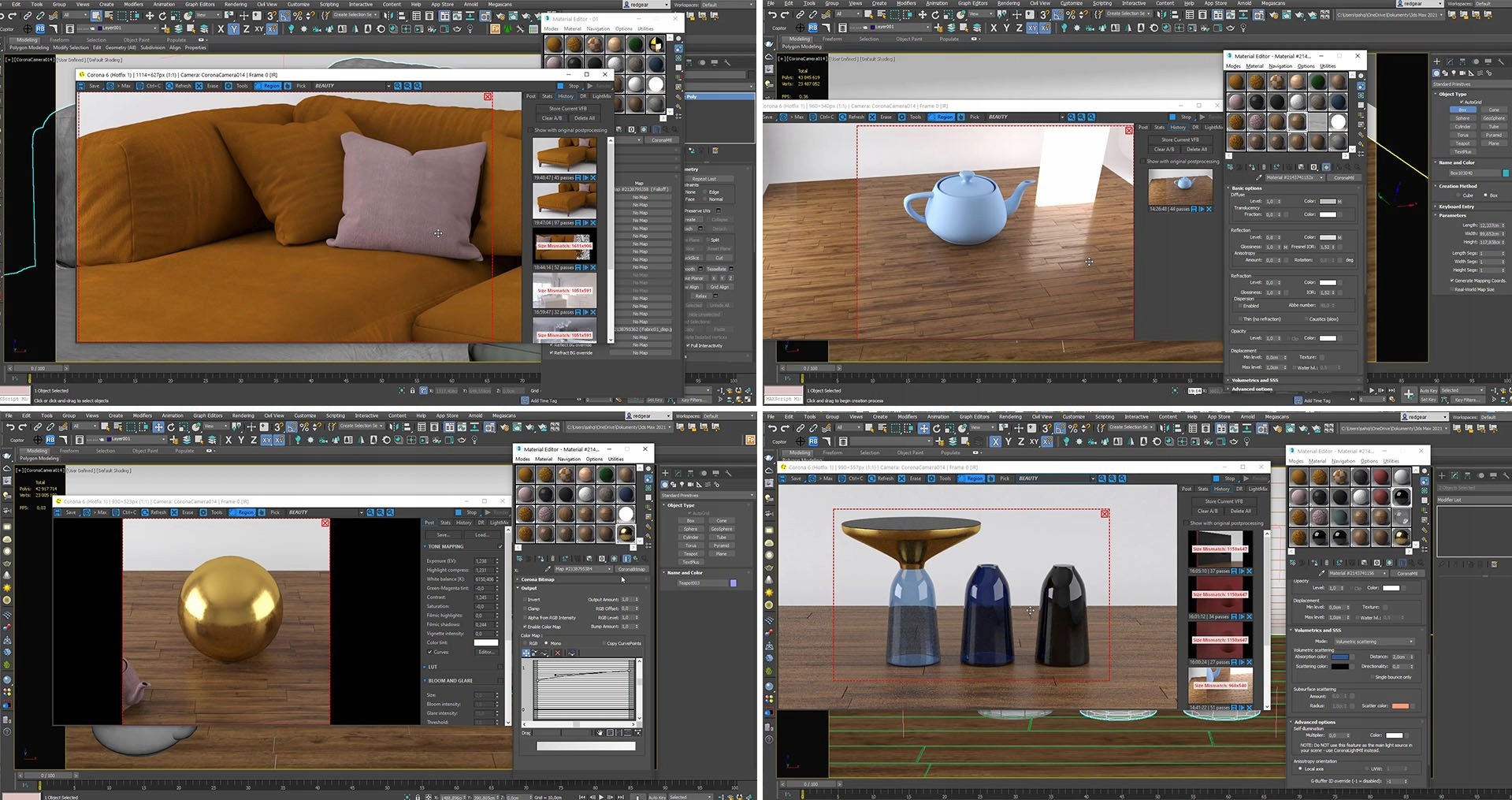Click the delete X icon for the 14:26:48 teapot history entry

(1209, 209)
